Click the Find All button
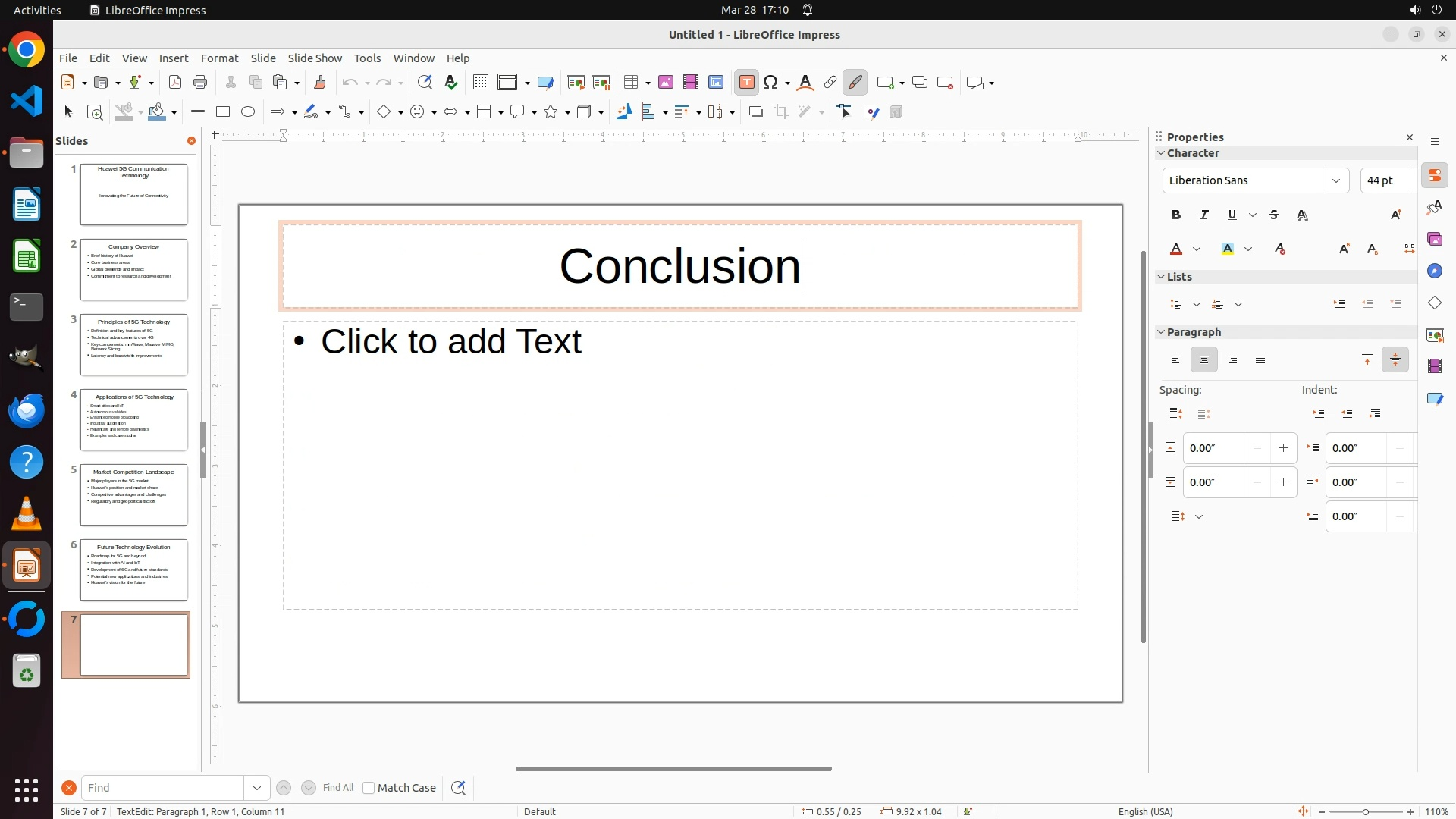 point(338,788)
